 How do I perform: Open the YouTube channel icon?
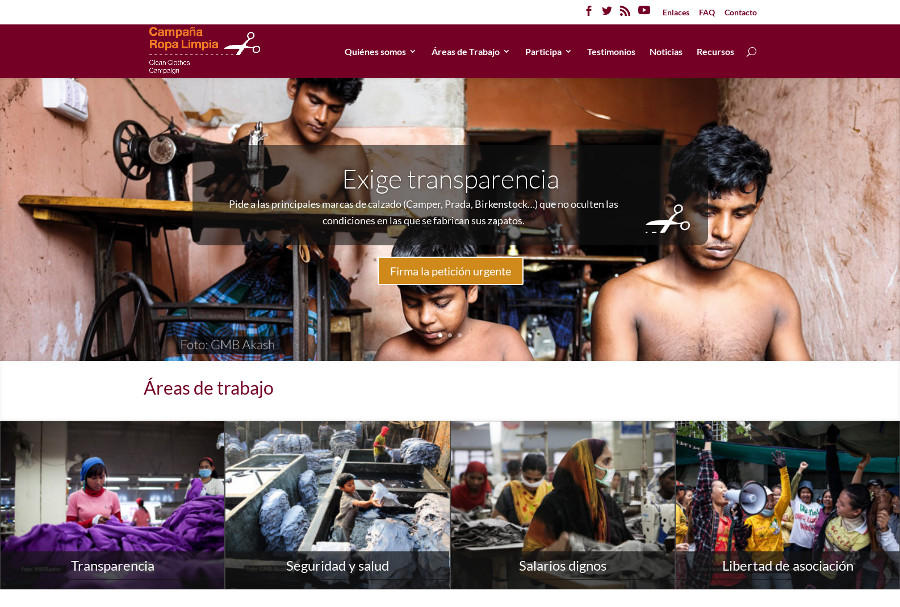pos(644,10)
